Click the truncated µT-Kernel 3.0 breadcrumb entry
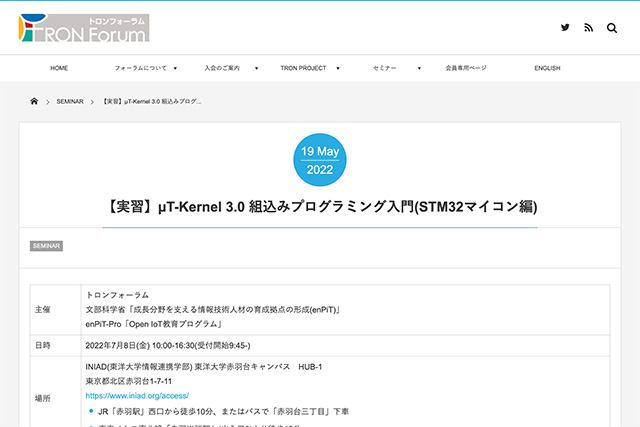 (151, 101)
